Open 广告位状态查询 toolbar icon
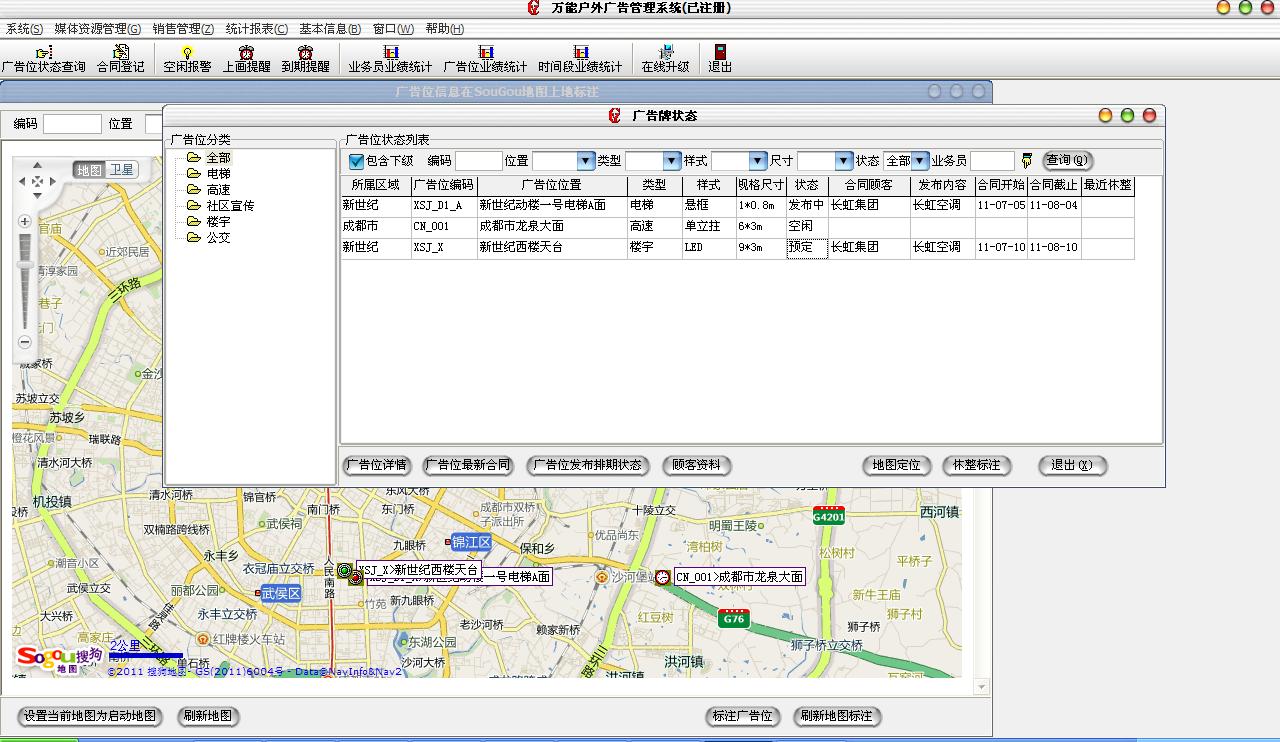This screenshot has width=1280, height=742. click(43, 59)
